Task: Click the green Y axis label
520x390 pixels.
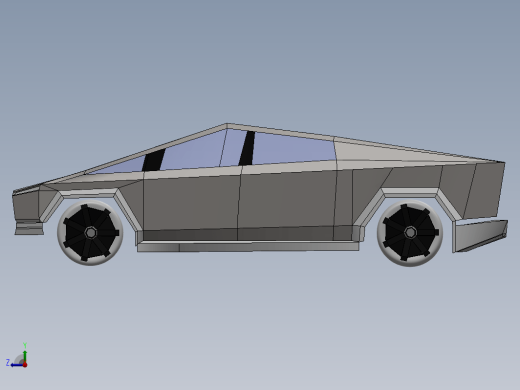Action: [x=25, y=345]
